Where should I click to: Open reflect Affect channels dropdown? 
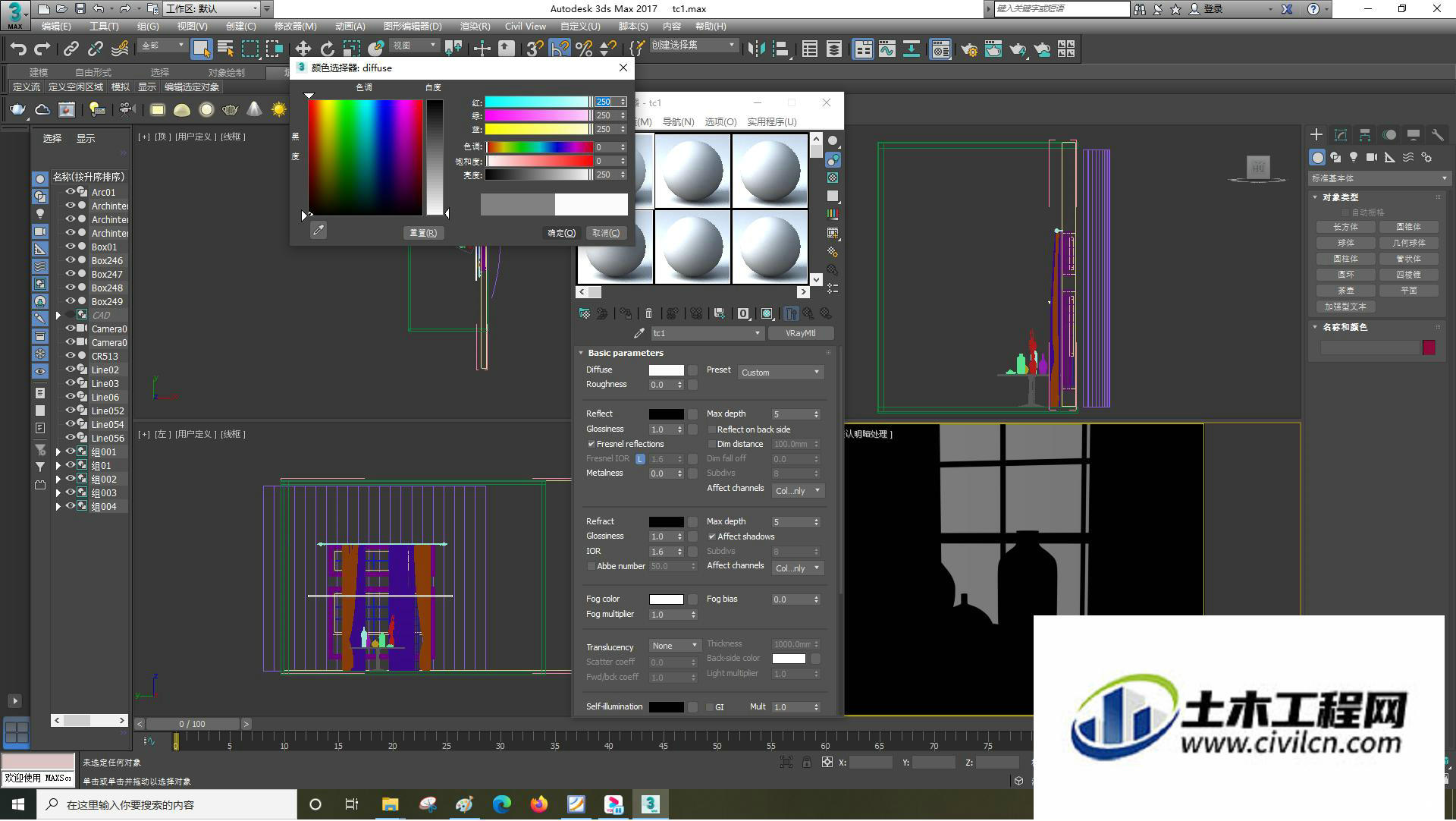point(798,491)
